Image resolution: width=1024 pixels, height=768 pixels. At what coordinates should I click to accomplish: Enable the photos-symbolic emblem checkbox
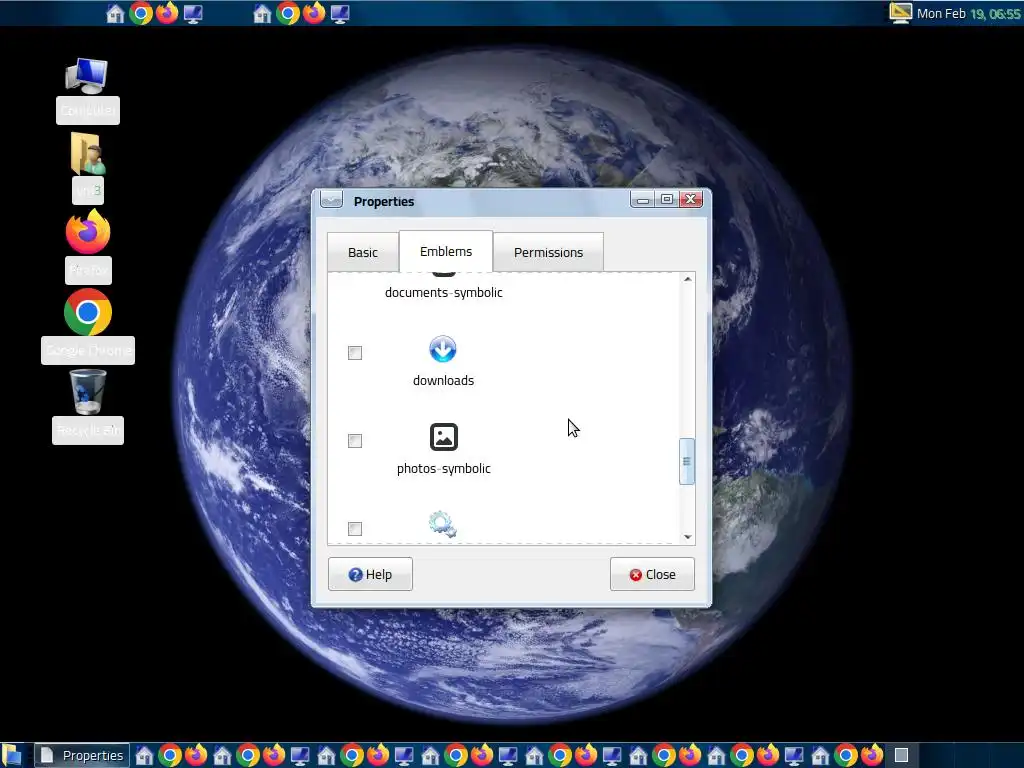tap(355, 441)
